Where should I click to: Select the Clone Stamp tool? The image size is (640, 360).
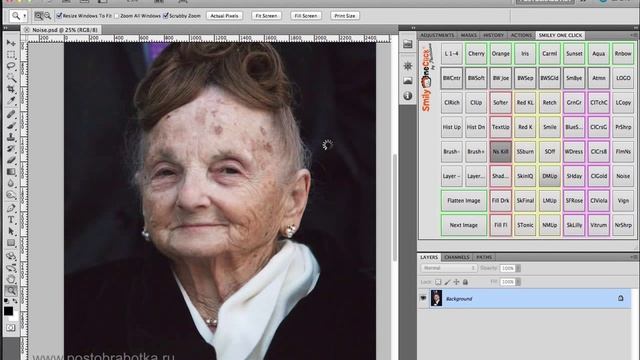[11, 137]
